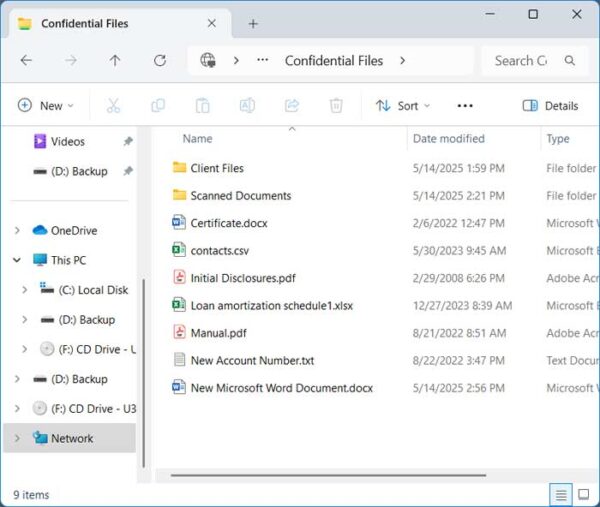
Task: Expand (D:) Backup under This PC
Action: [25, 320]
